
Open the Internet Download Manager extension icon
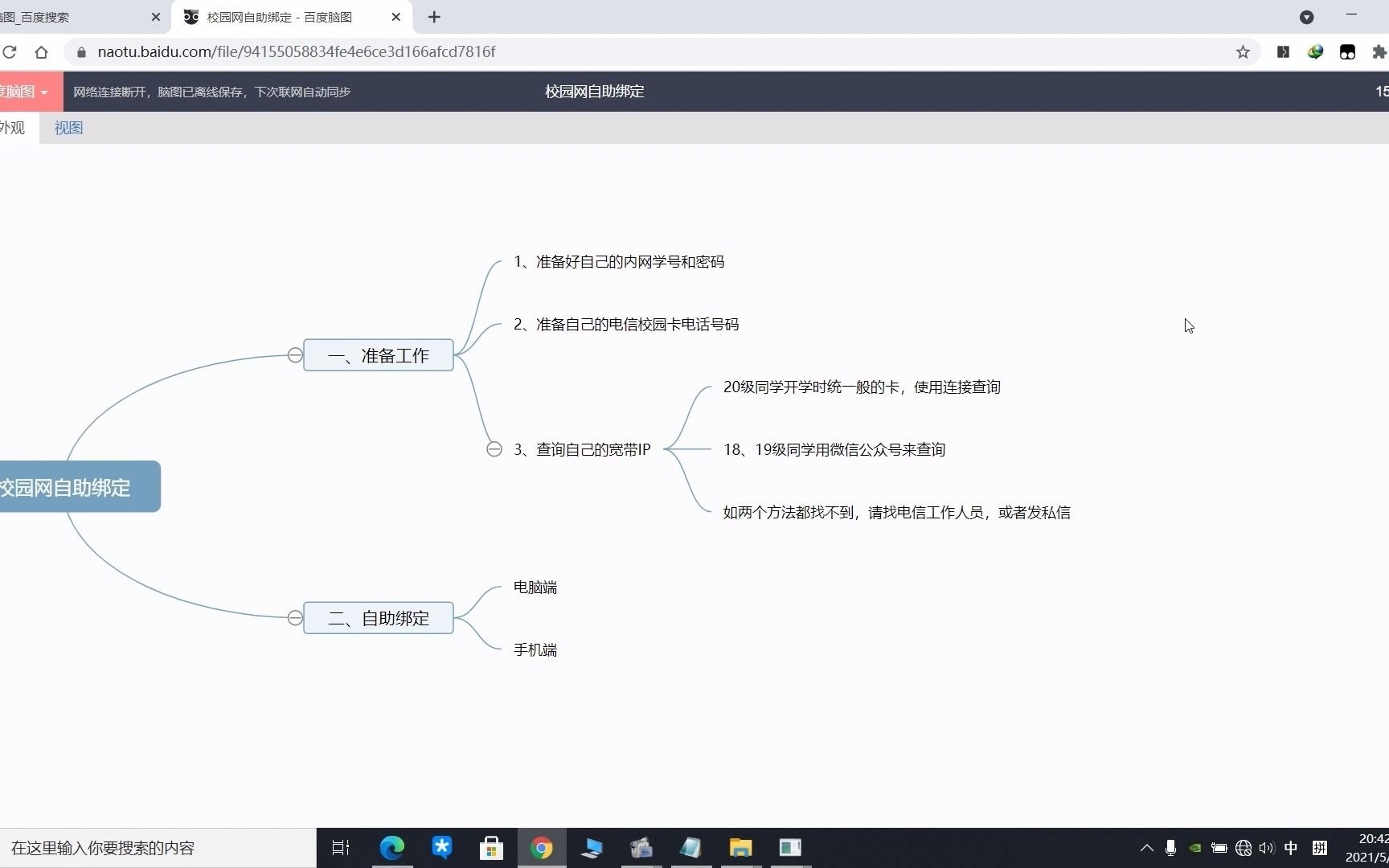tap(1315, 52)
